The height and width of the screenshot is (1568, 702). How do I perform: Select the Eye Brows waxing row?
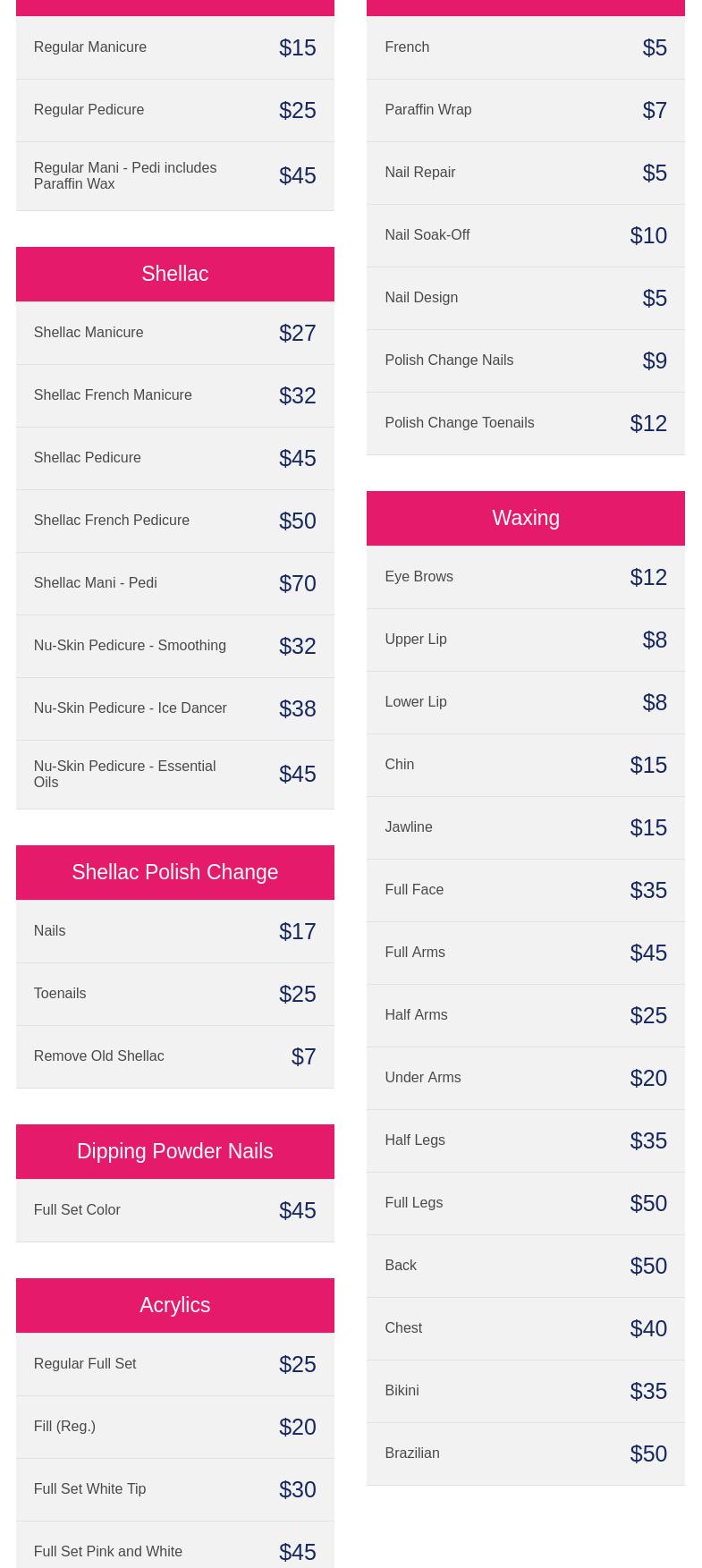525,577
